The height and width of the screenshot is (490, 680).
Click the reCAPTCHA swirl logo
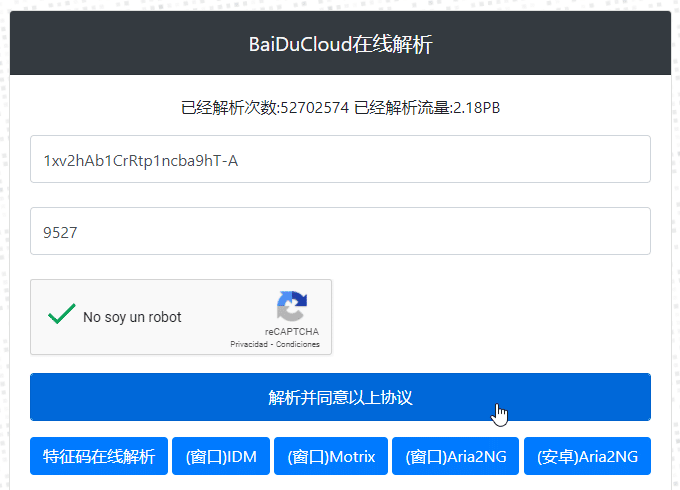click(292, 306)
